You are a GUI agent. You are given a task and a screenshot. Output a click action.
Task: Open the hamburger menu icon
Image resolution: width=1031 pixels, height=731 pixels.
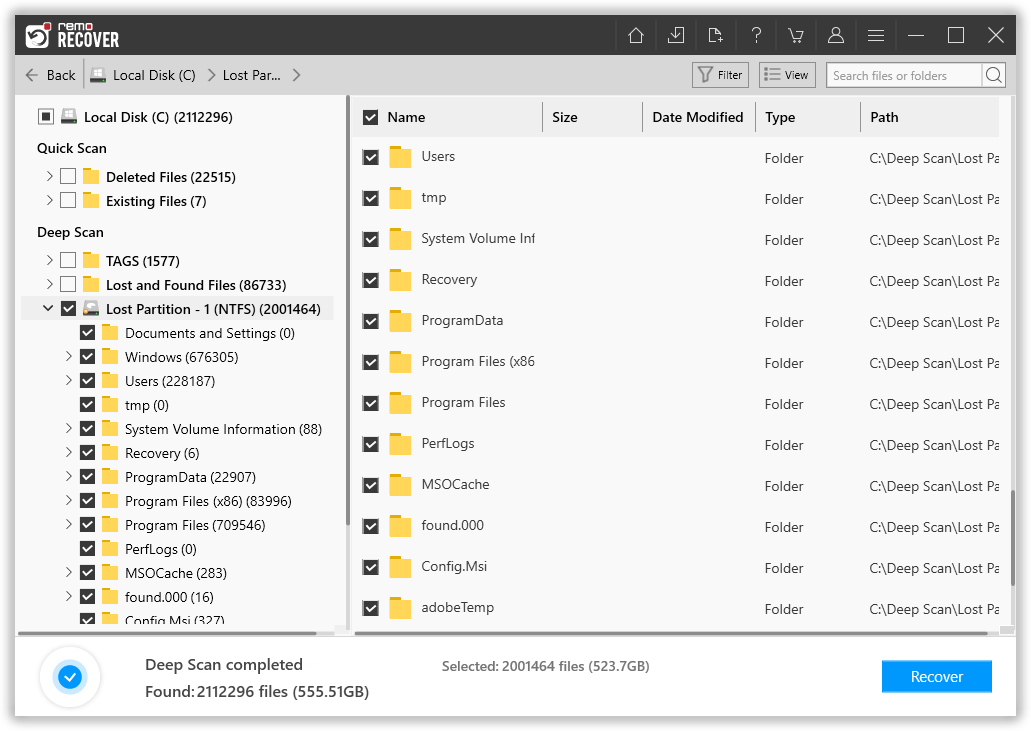pos(876,35)
